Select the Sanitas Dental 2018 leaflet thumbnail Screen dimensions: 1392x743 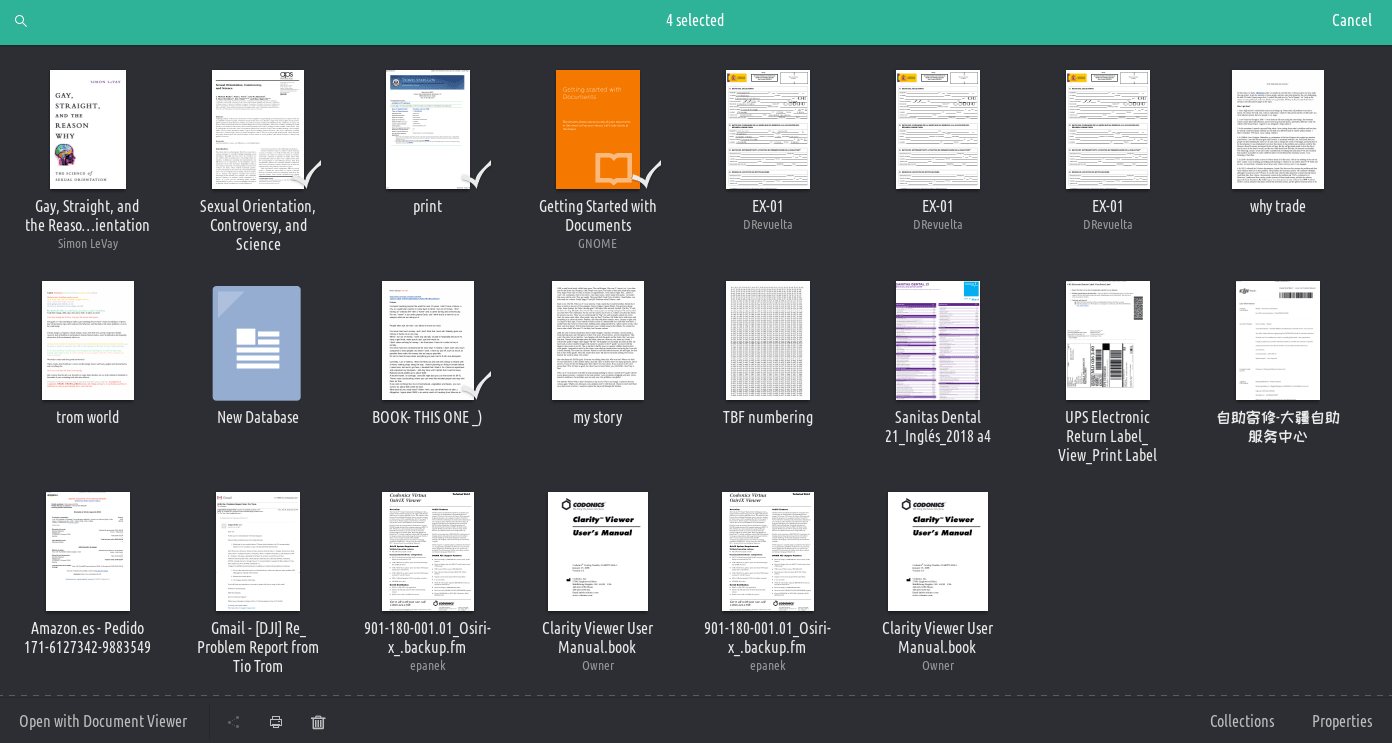(937, 340)
